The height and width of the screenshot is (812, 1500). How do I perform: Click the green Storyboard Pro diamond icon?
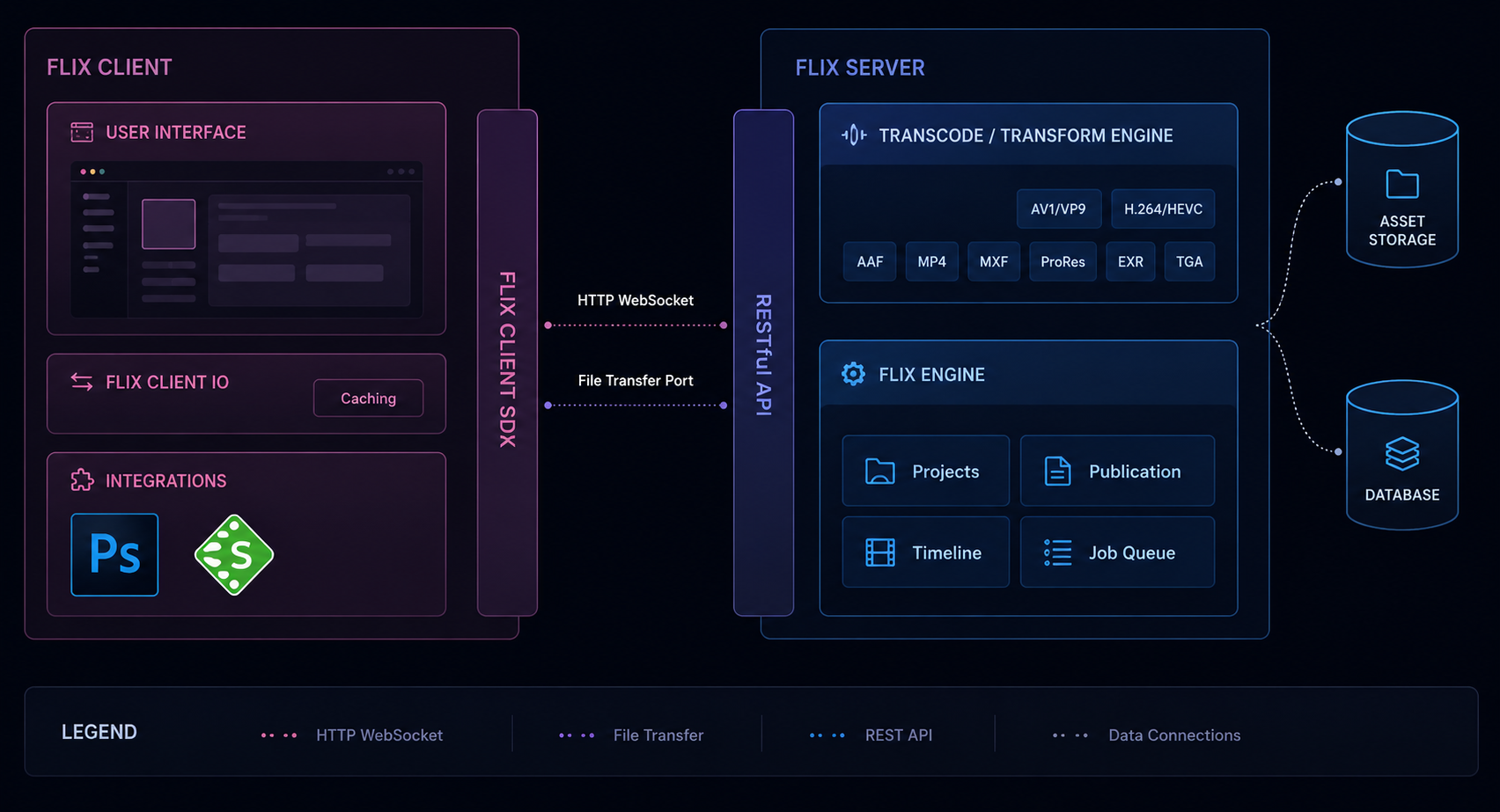(234, 555)
